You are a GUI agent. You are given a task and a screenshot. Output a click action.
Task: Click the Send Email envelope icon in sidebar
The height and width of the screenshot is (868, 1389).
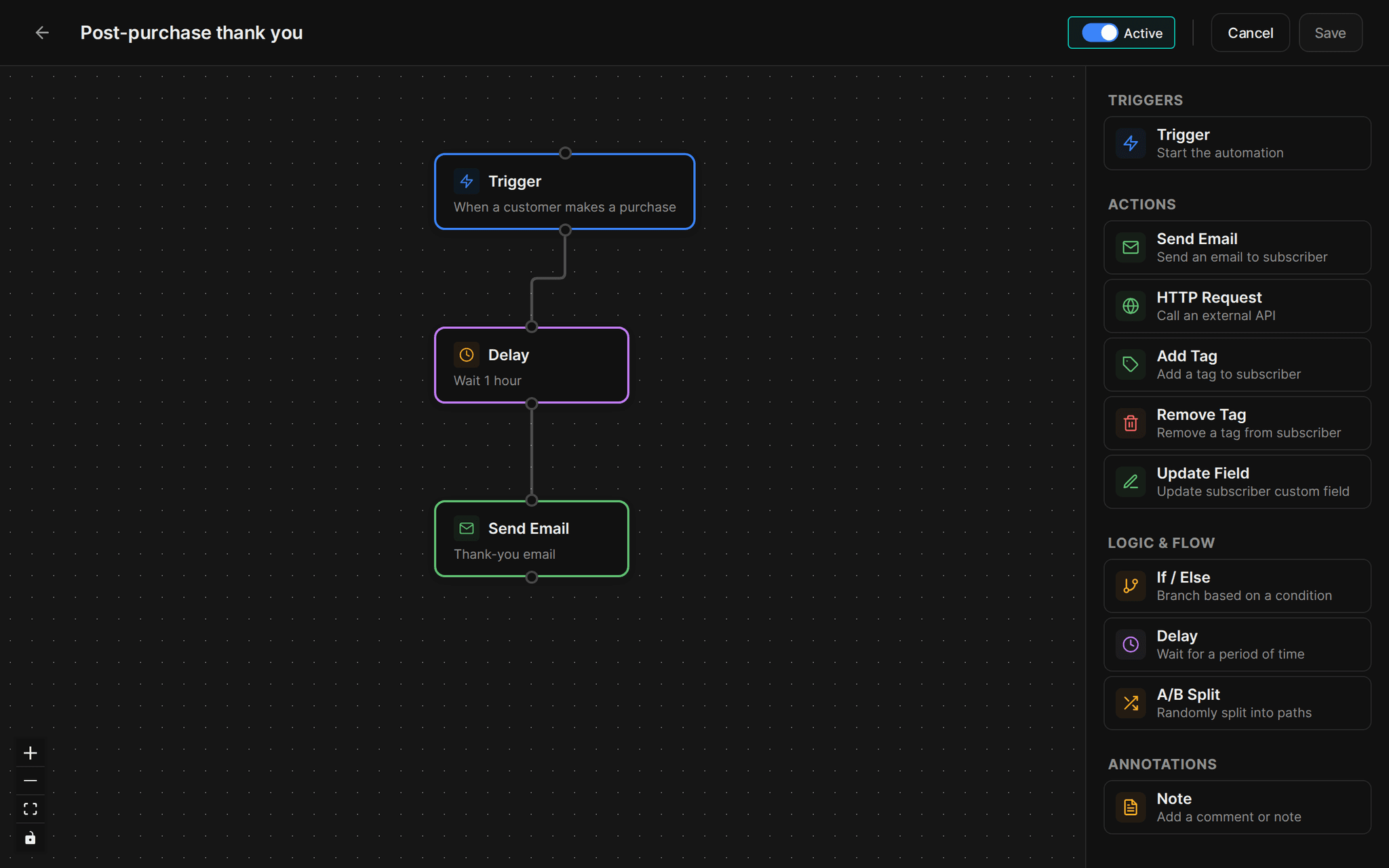(1131, 248)
